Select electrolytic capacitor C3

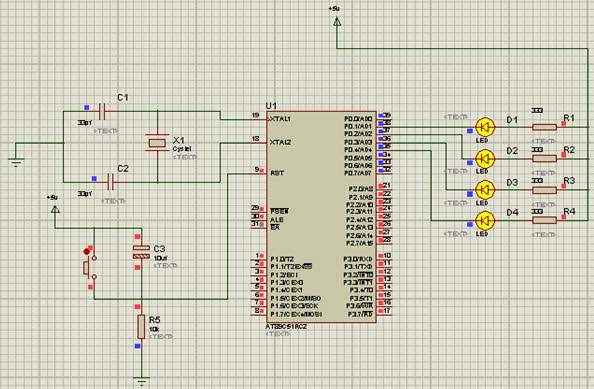[141, 252]
